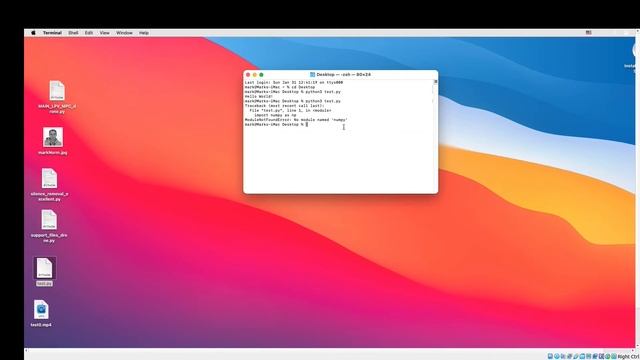Click the 'import numpy as np' line
The height and width of the screenshot is (360, 640).
click(x=275, y=115)
